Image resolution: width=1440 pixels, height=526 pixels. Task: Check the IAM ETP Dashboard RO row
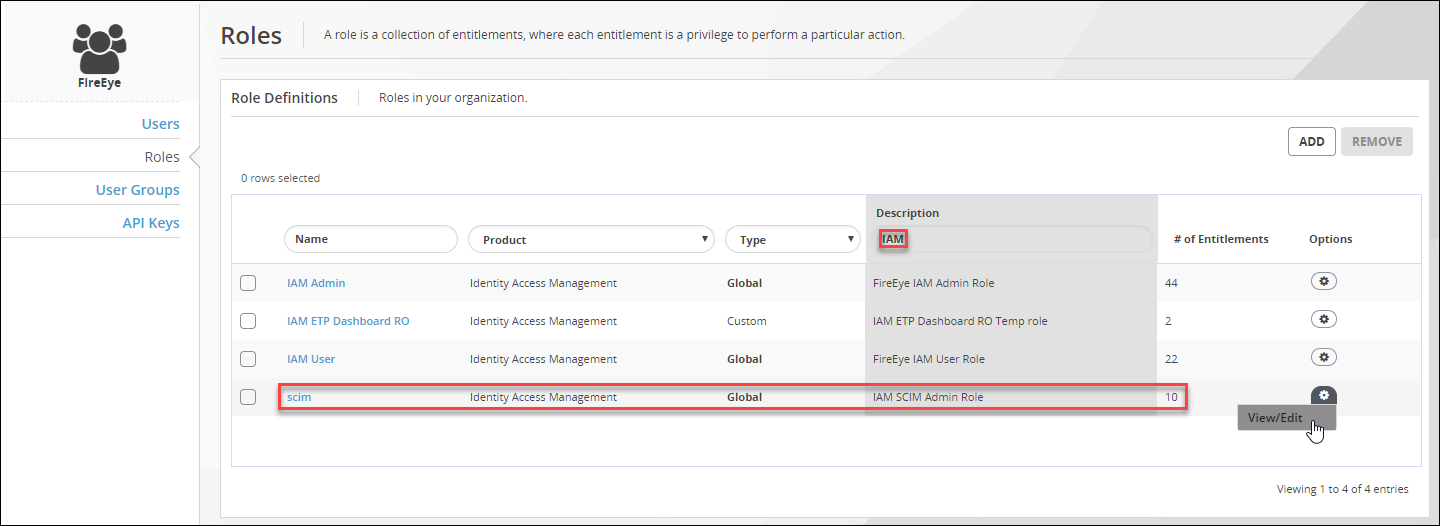[x=248, y=321]
